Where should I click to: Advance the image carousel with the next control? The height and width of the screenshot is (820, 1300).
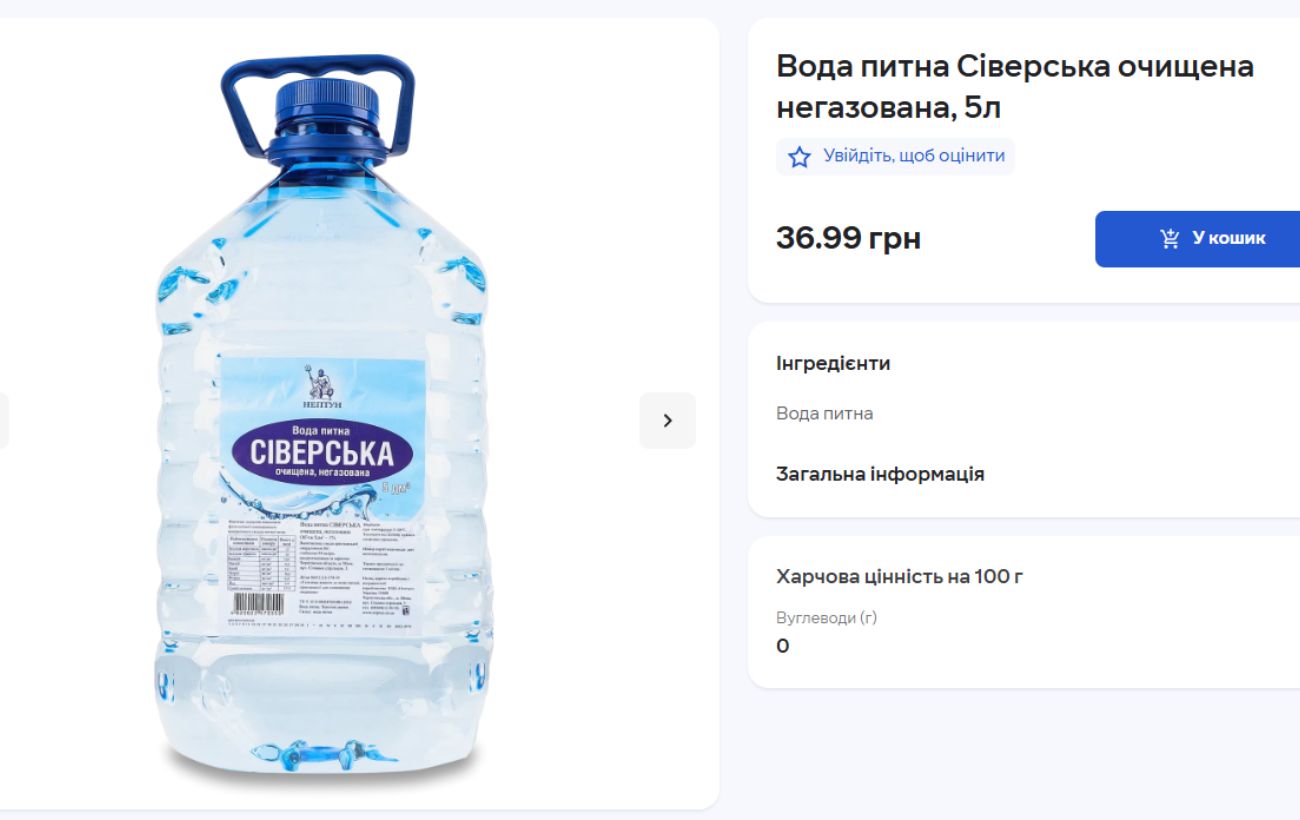tap(668, 420)
